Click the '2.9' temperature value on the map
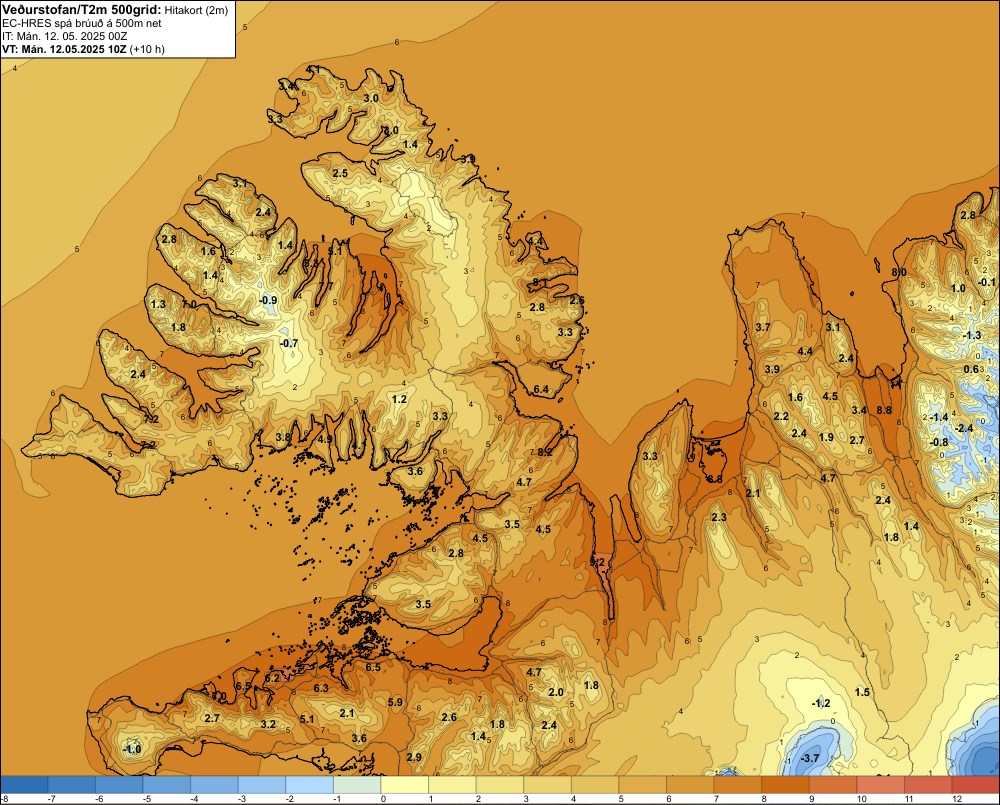1000x805 pixels. (x=414, y=757)
